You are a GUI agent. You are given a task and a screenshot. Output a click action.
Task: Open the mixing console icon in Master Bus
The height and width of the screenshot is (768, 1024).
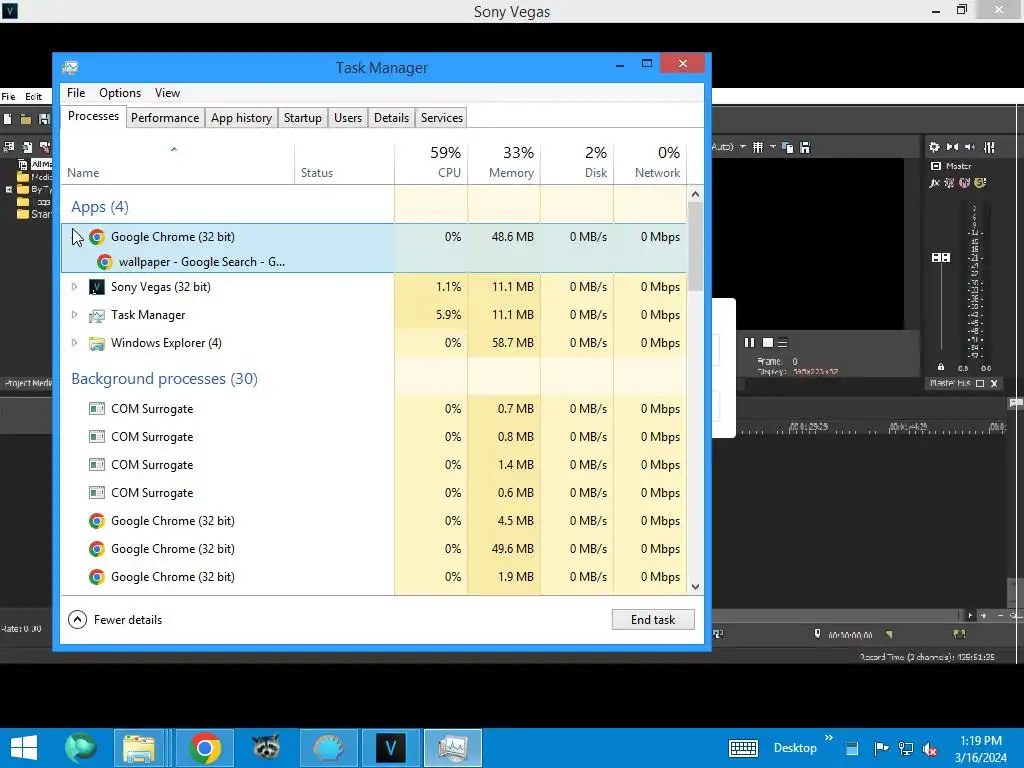989,148
